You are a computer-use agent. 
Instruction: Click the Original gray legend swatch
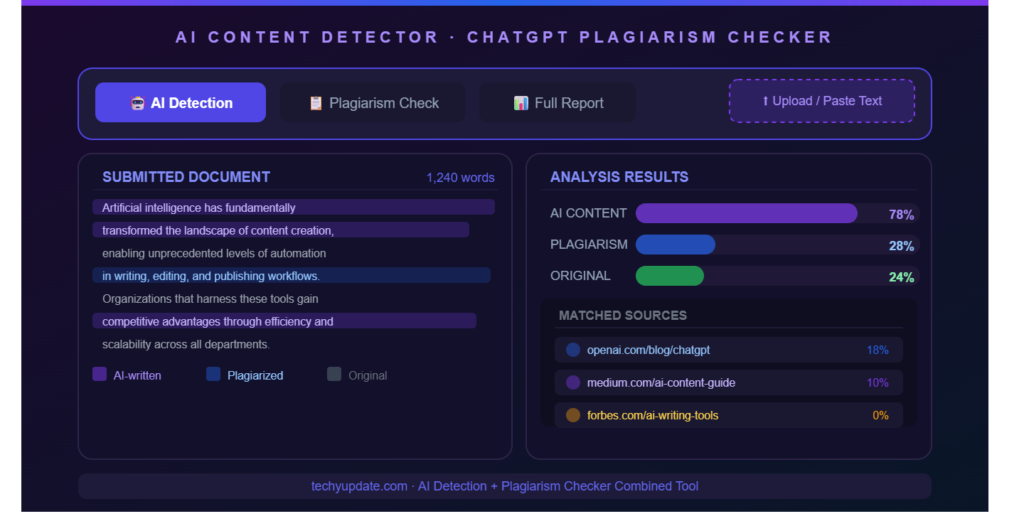(x=334, y=374)
